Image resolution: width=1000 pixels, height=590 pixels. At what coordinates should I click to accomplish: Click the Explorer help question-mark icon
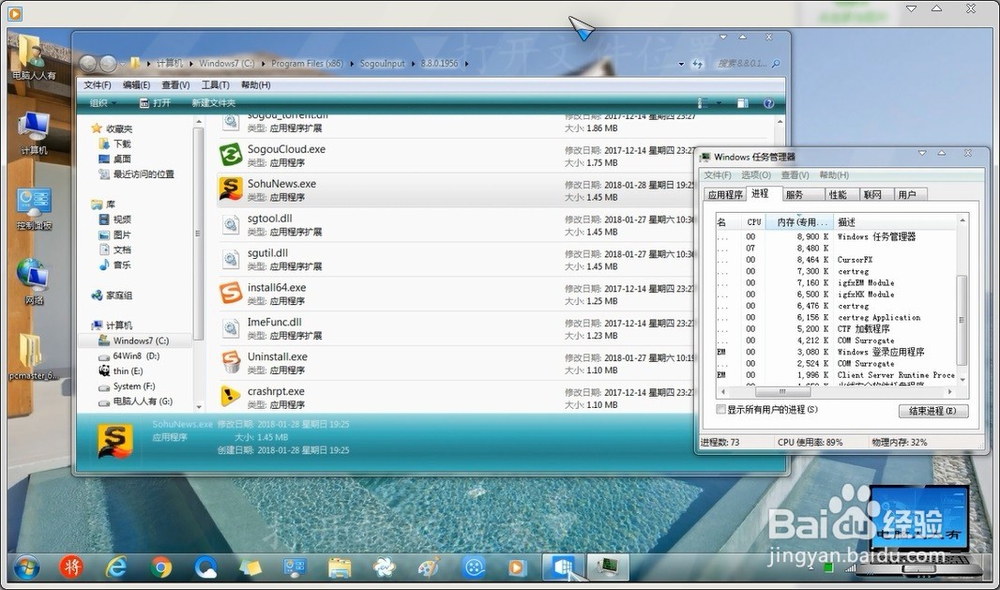[x=768, y=103]
